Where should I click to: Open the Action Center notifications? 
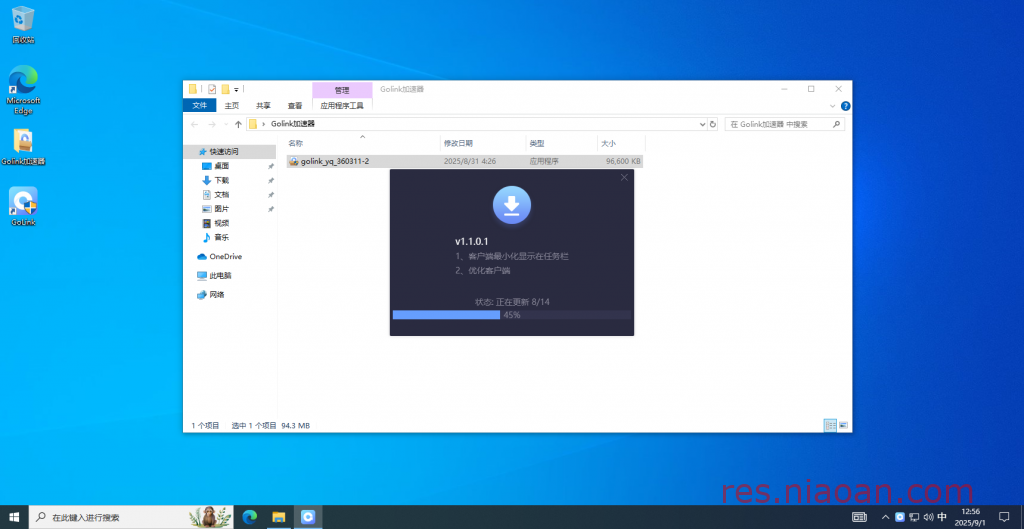(x=1004, y=517)
